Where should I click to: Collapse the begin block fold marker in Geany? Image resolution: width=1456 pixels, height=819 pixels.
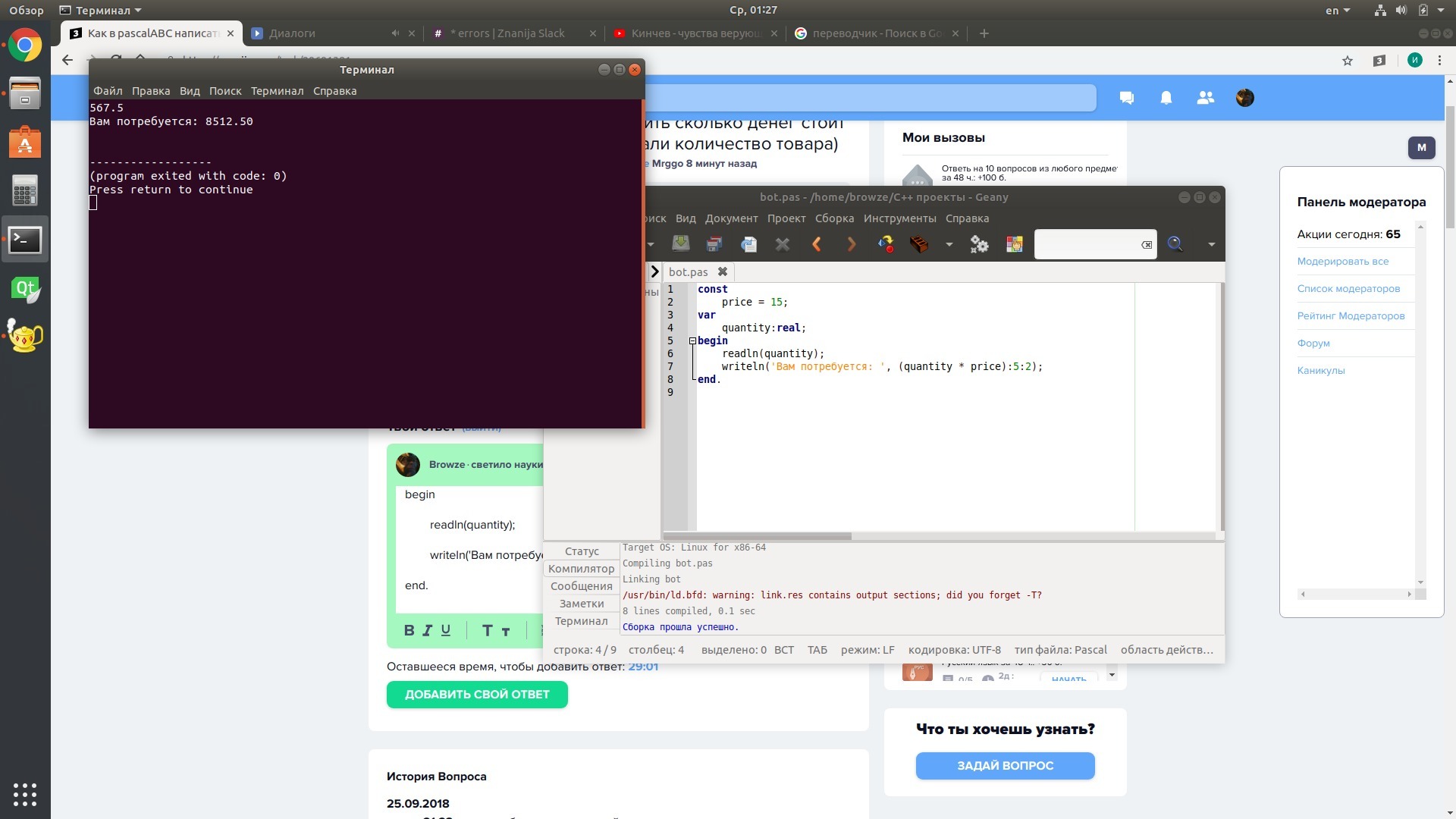(692, 341)
